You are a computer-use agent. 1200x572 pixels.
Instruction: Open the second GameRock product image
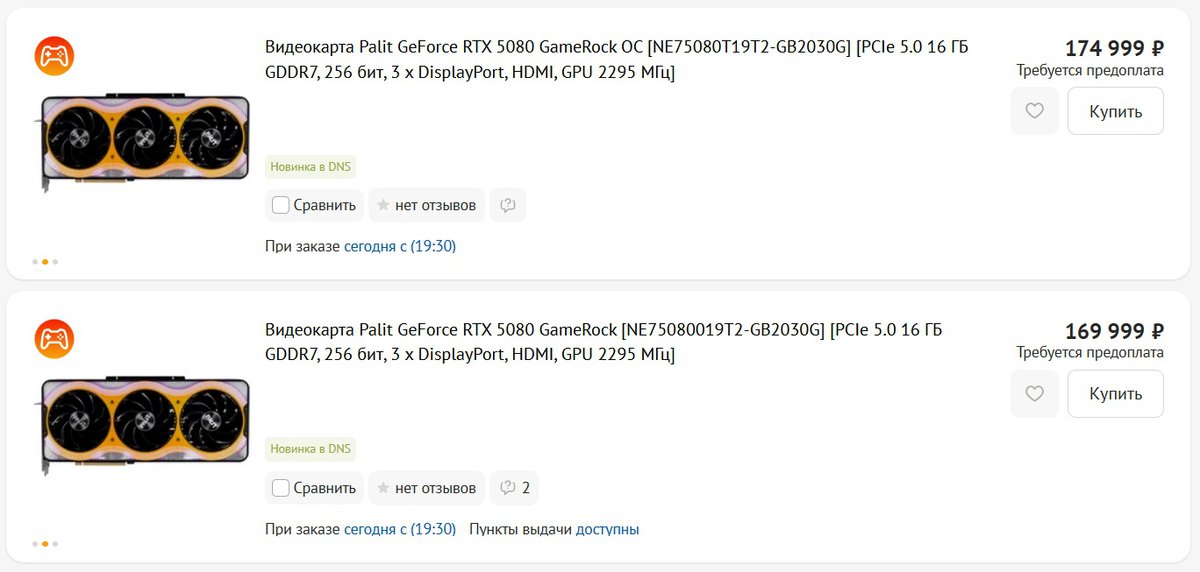pyautogui.click(x=144, y=425)
